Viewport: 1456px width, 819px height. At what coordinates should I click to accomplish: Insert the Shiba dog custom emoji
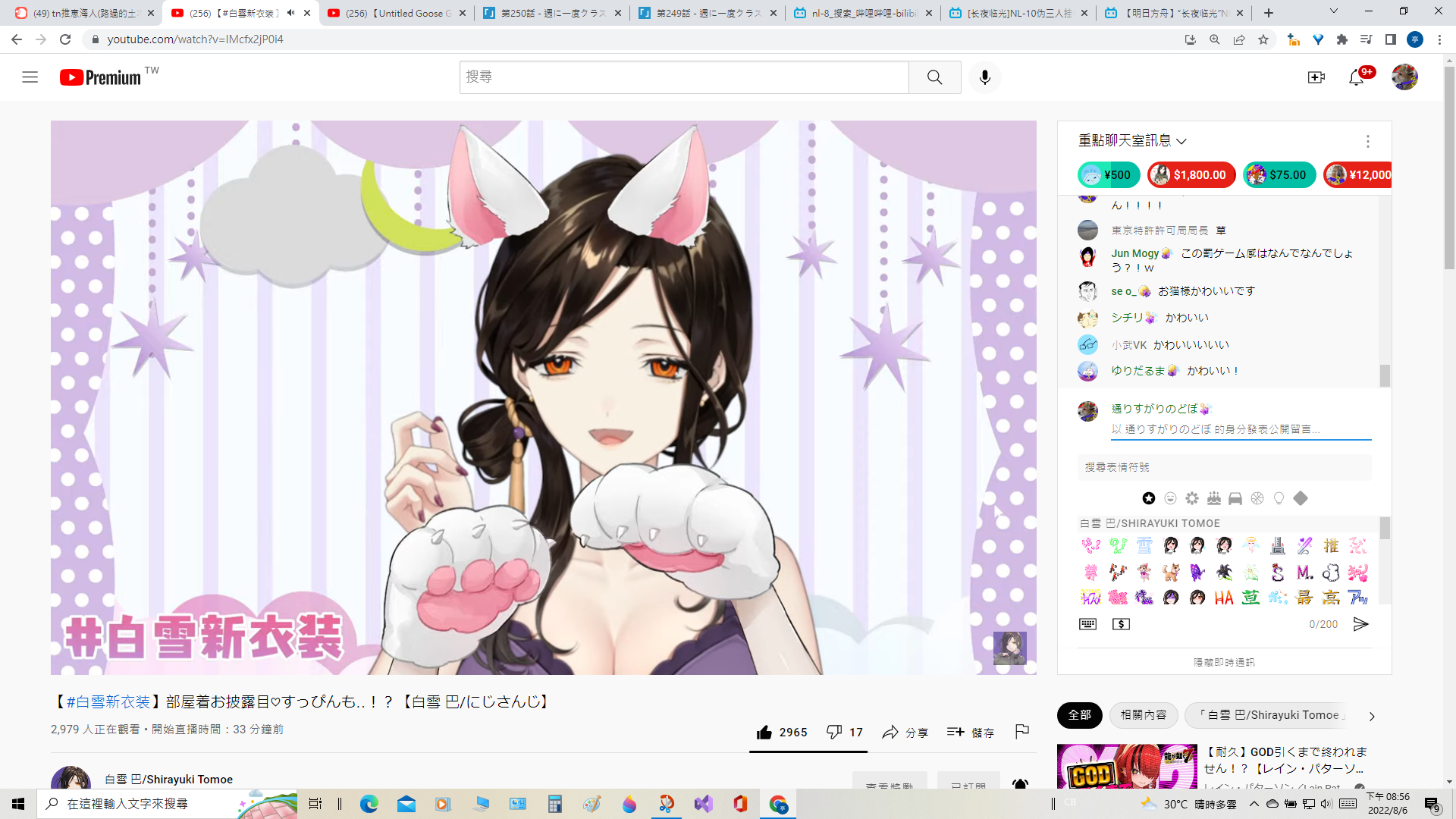(x=1171, y=572)
